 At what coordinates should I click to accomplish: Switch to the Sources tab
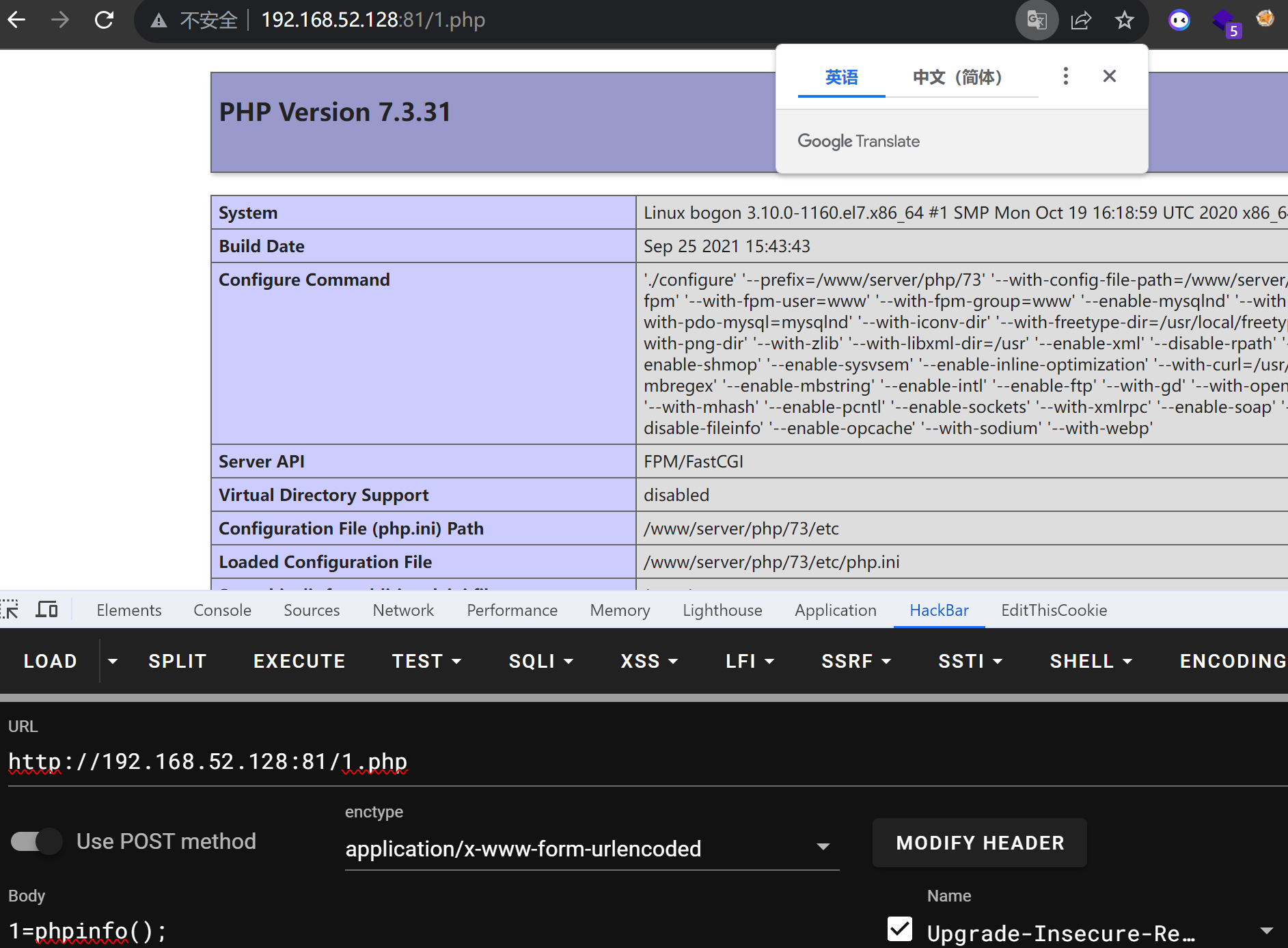point(312,610)
